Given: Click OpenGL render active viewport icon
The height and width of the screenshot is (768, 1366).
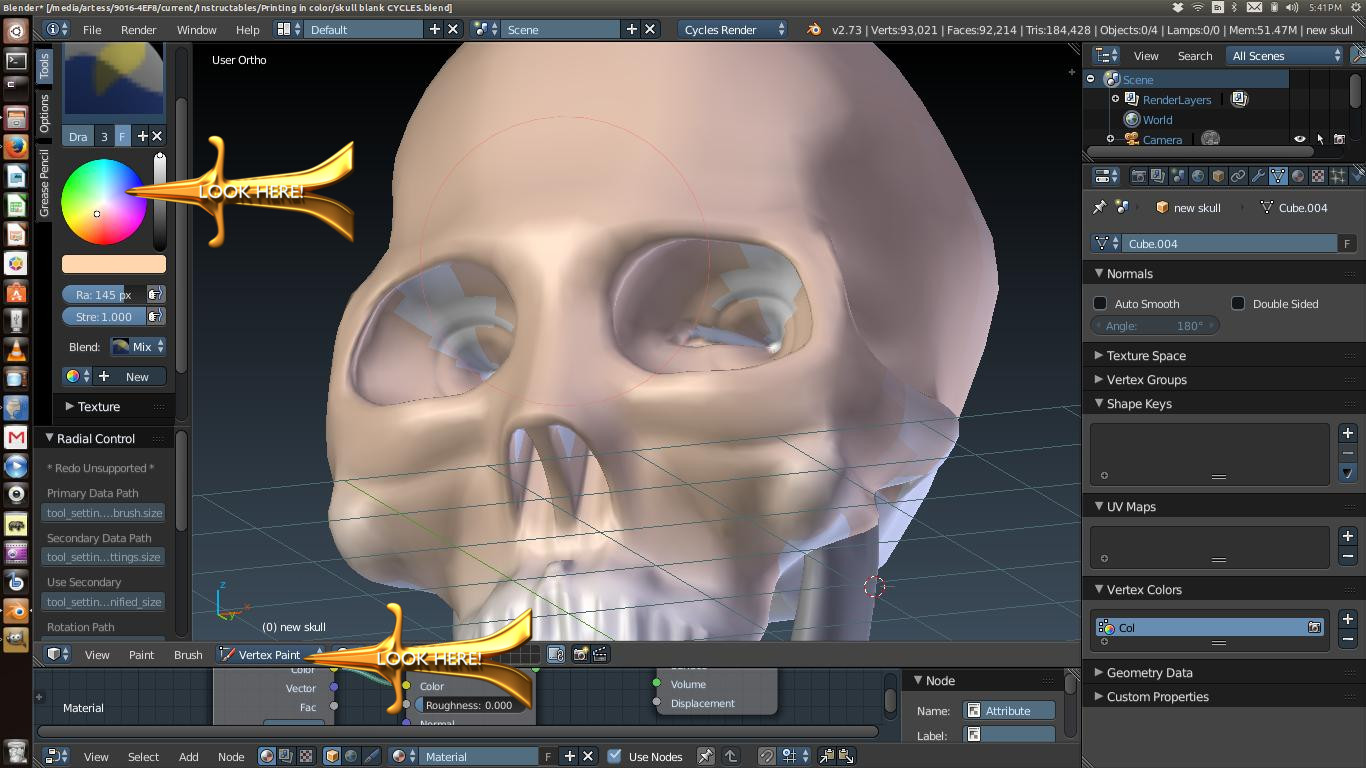Looking at the screenshot, I should coord(580,654).
